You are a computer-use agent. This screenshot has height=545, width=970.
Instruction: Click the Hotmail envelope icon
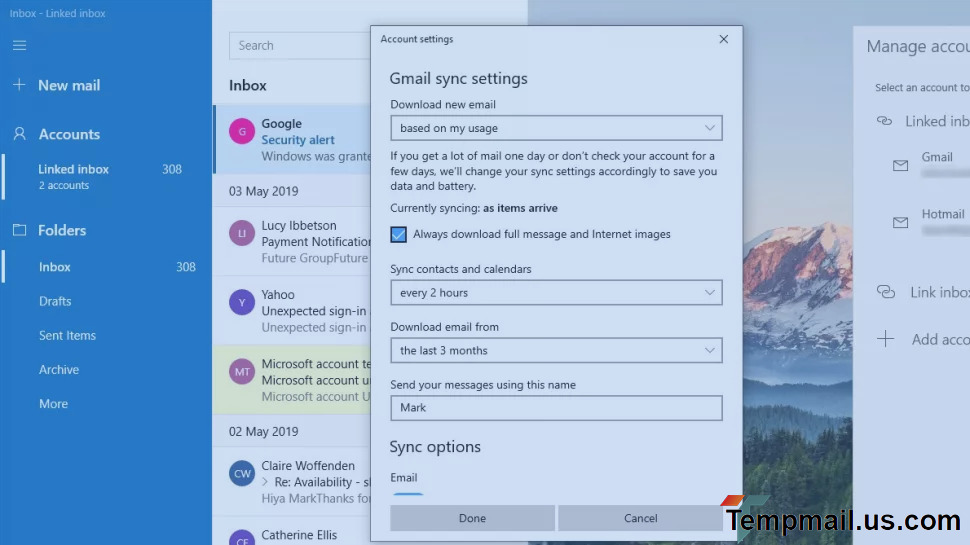click(x=900, y=222)
